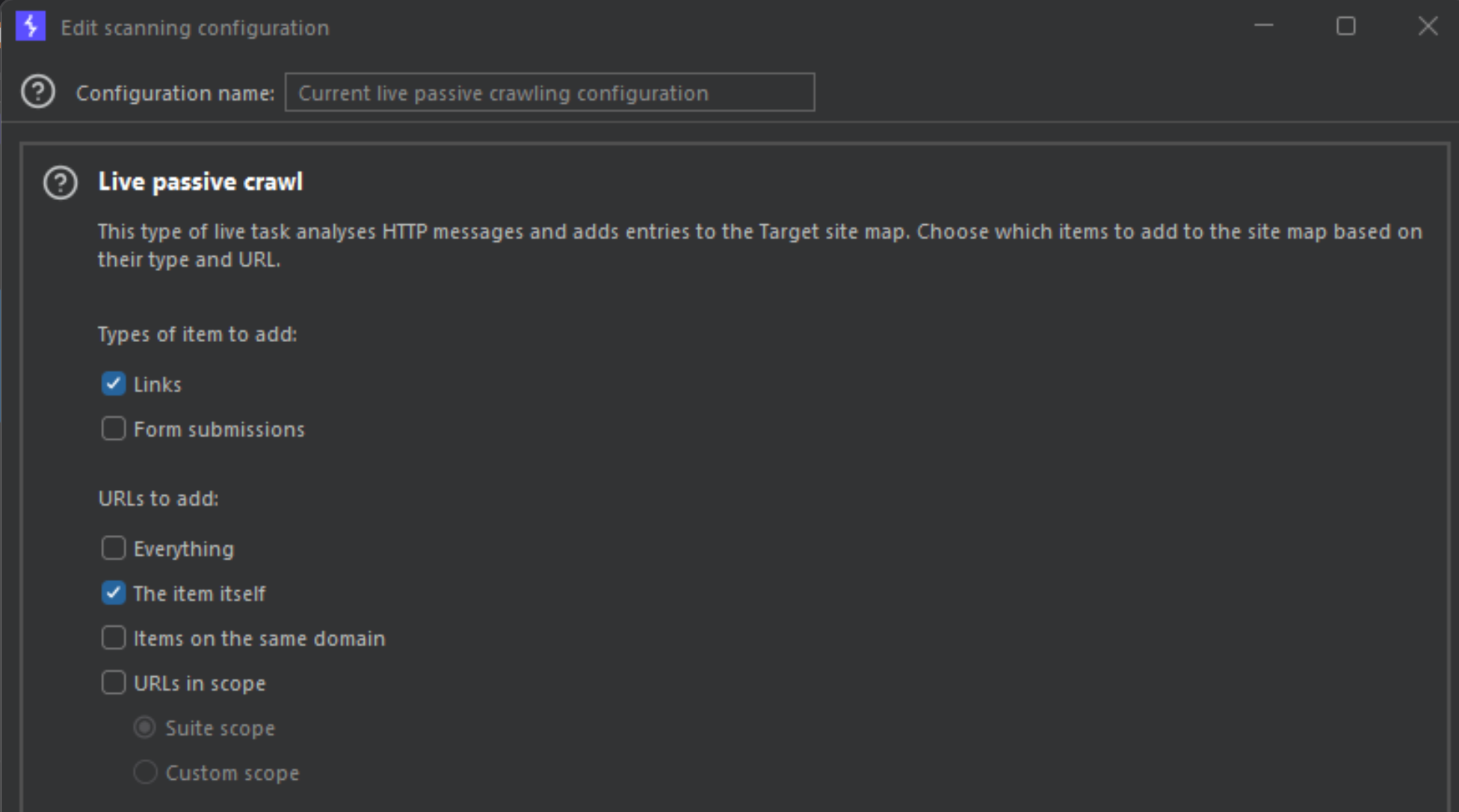Open help icon next to Live passive crawl

pyautogui.click(x=61, y=182)
